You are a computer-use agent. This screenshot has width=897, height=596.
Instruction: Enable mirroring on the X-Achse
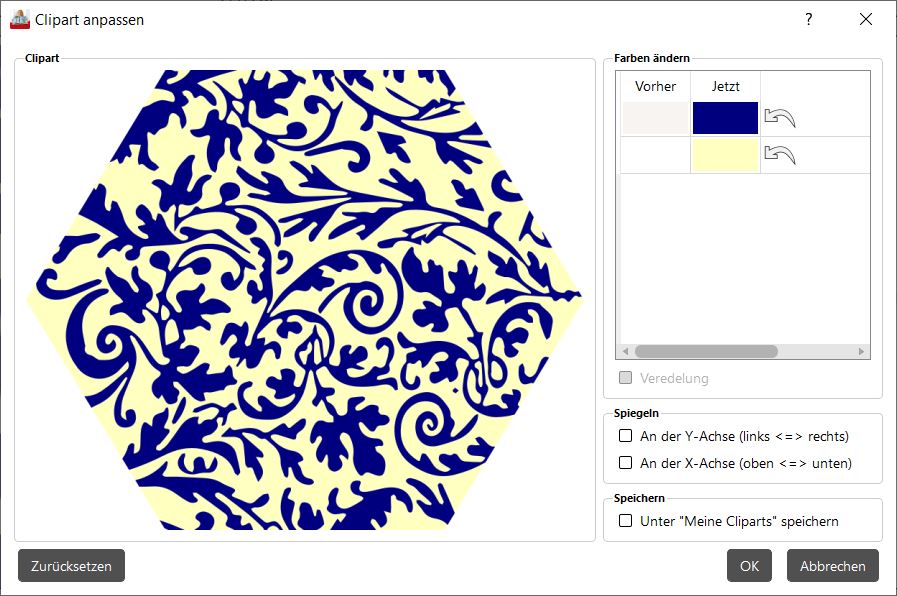[625, 463]
